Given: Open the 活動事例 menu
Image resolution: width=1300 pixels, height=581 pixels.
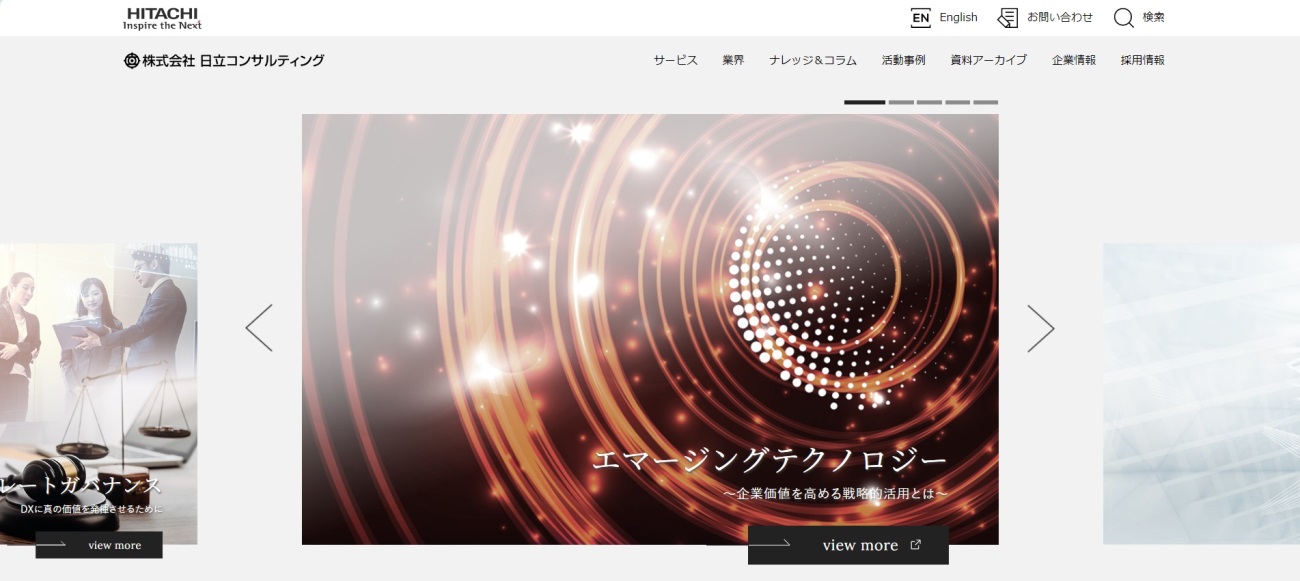Looking at the screenshot, I should pos(904,60).
